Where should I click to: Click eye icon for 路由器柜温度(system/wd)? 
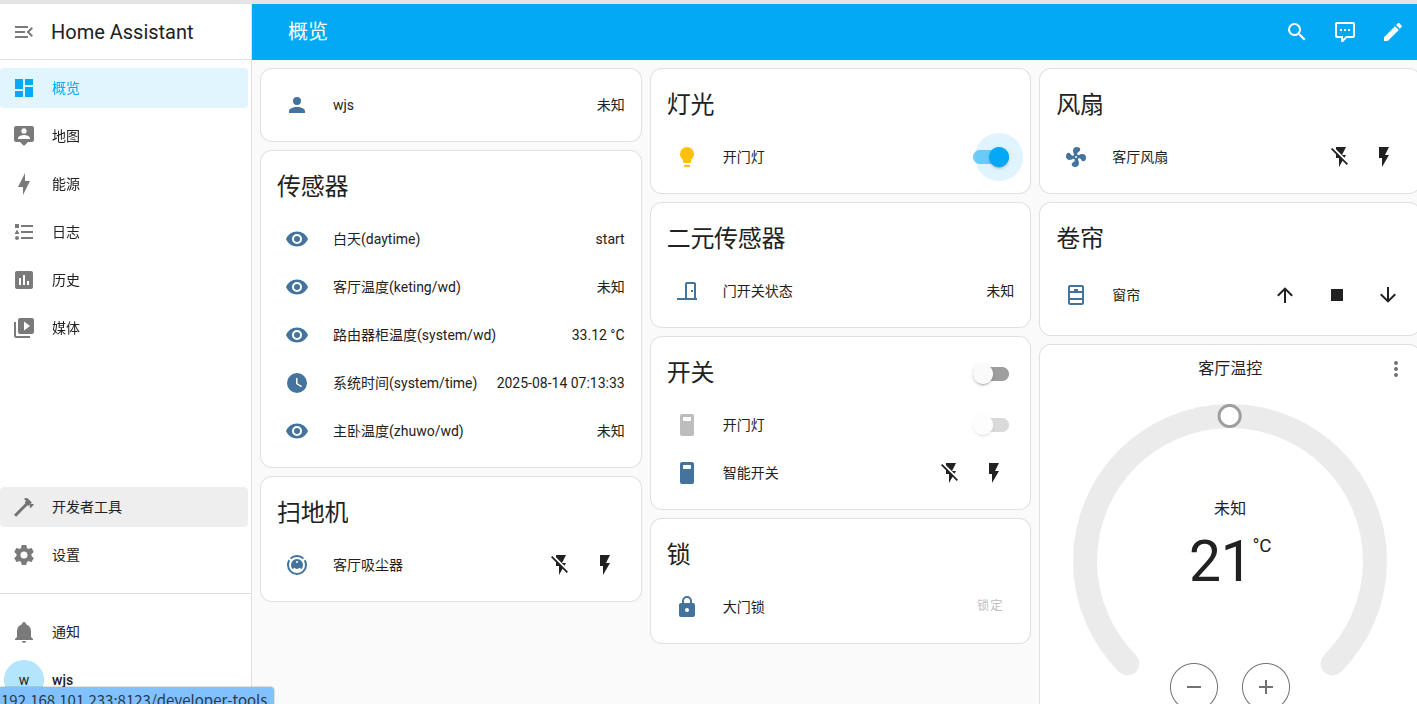click(x=297, y=335)
